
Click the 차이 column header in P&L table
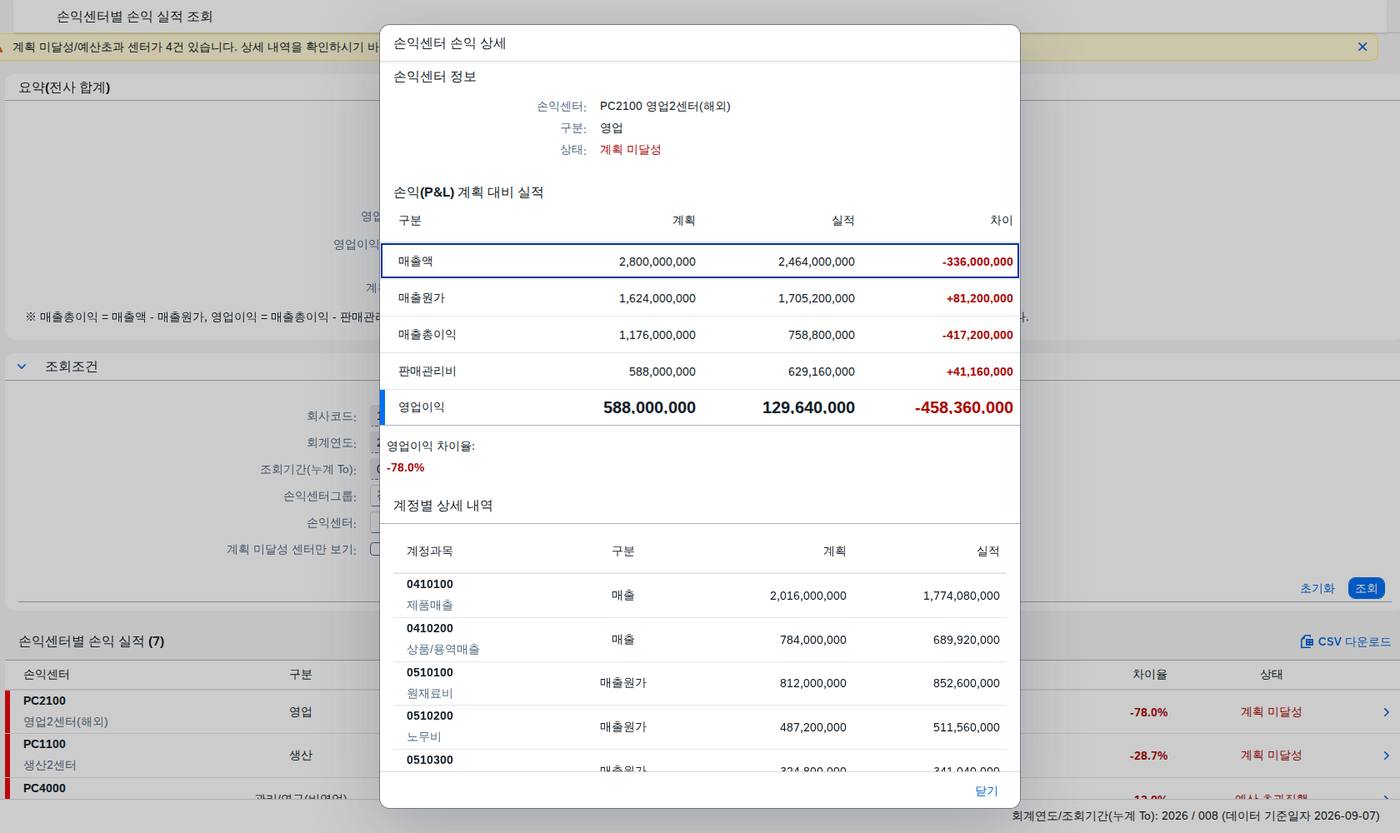[1001, 220]
